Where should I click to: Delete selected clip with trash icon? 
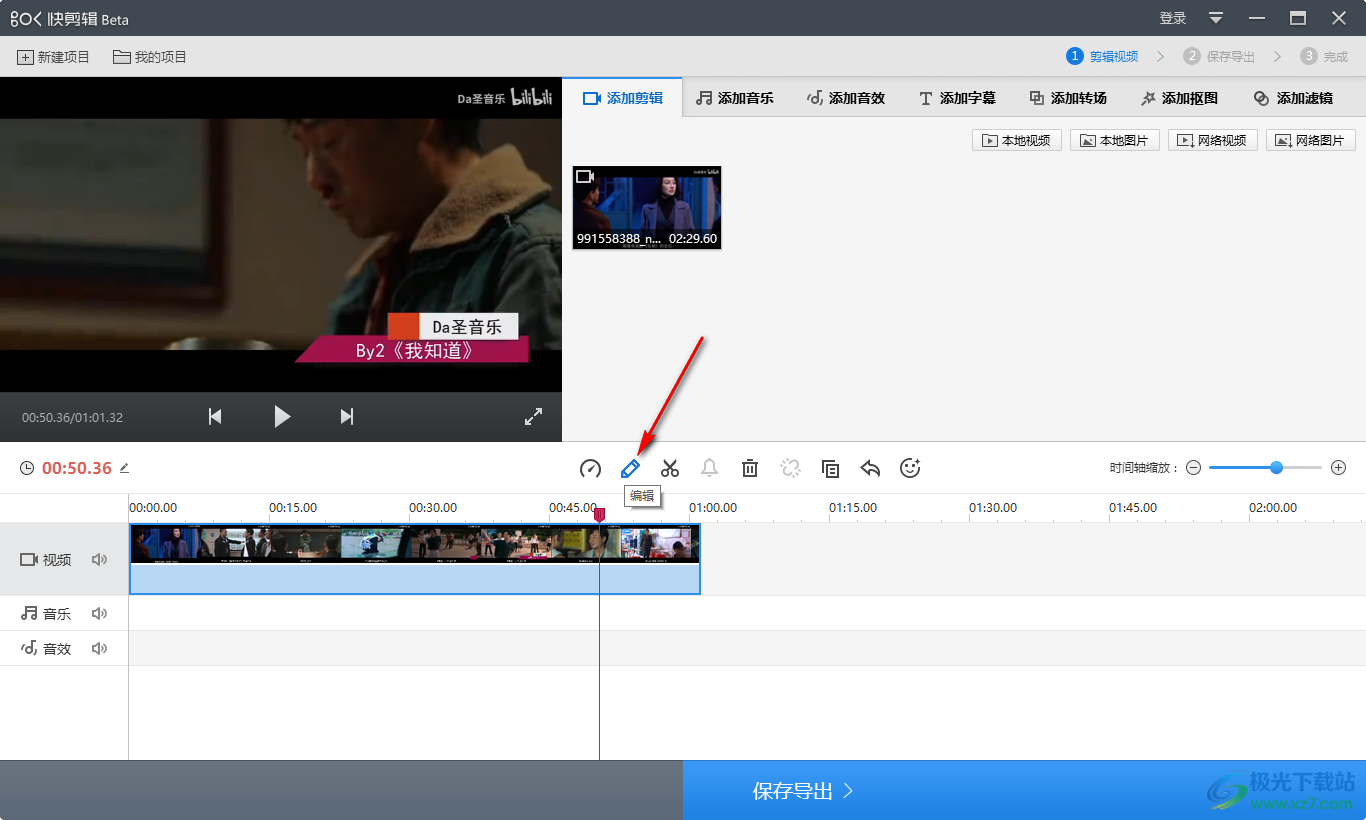tap(750, 468)
